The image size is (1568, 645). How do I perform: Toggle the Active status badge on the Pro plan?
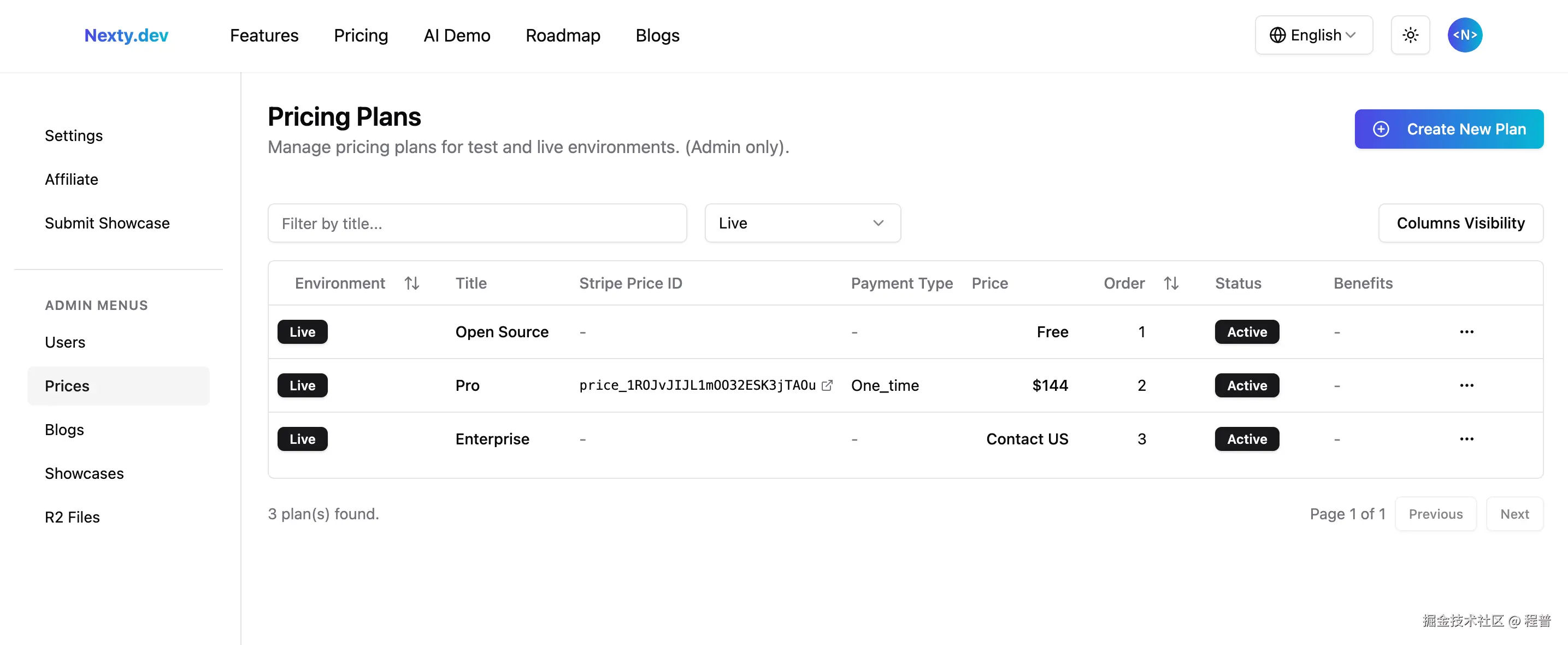pos(1246,385)
